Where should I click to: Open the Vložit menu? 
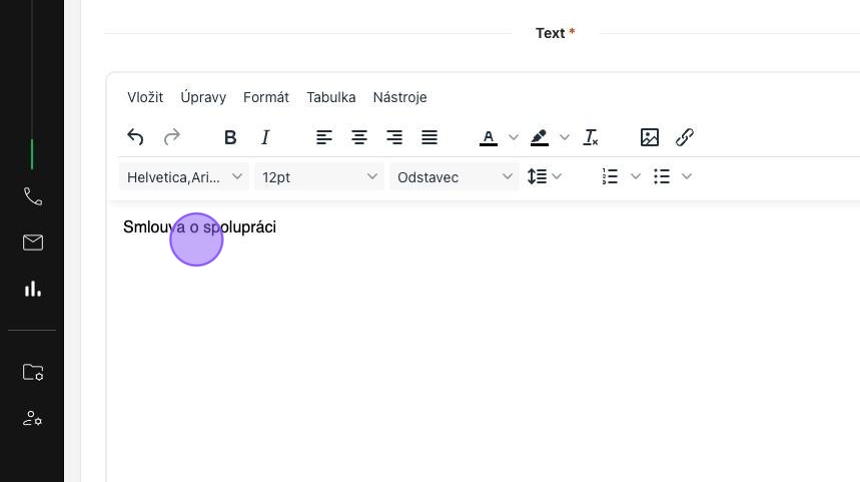coord(145,97)
